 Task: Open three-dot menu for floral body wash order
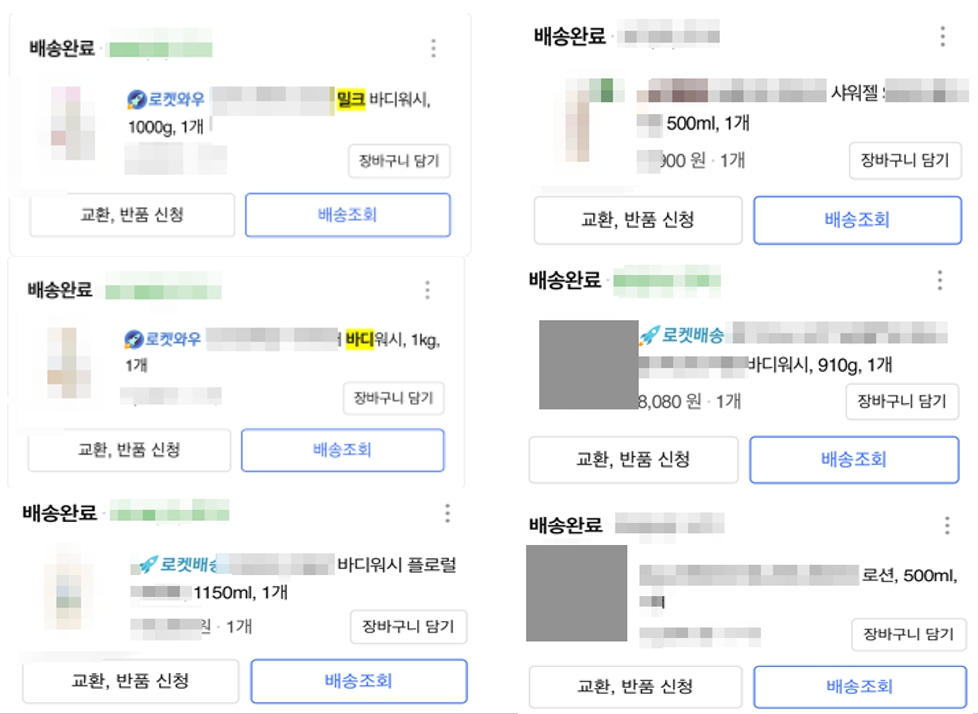point(447,513)
